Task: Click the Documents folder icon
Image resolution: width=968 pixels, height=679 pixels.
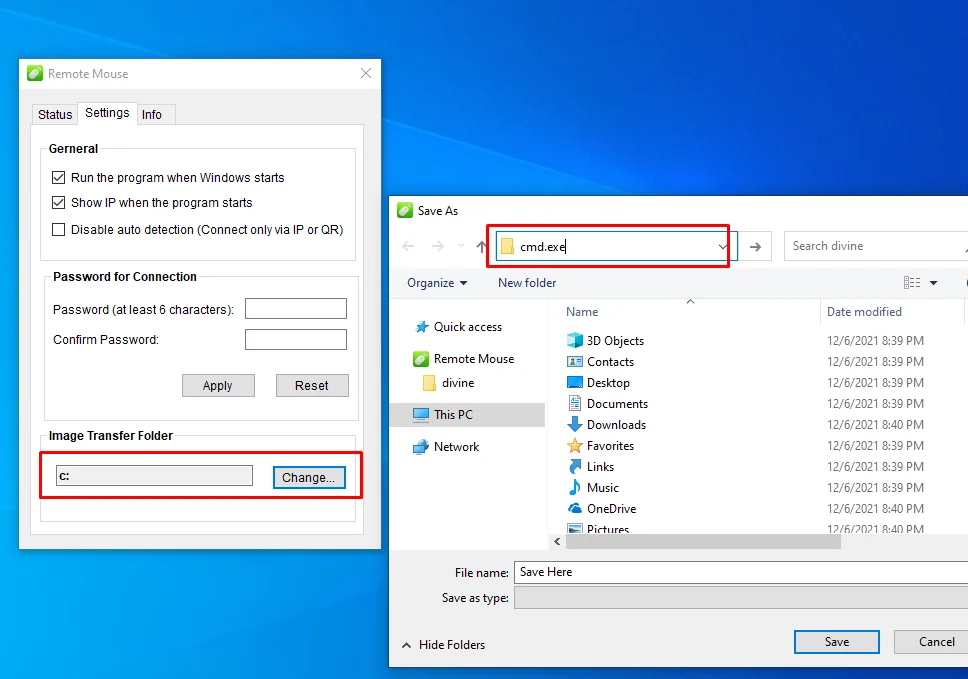Action: (x=575, y=404)
